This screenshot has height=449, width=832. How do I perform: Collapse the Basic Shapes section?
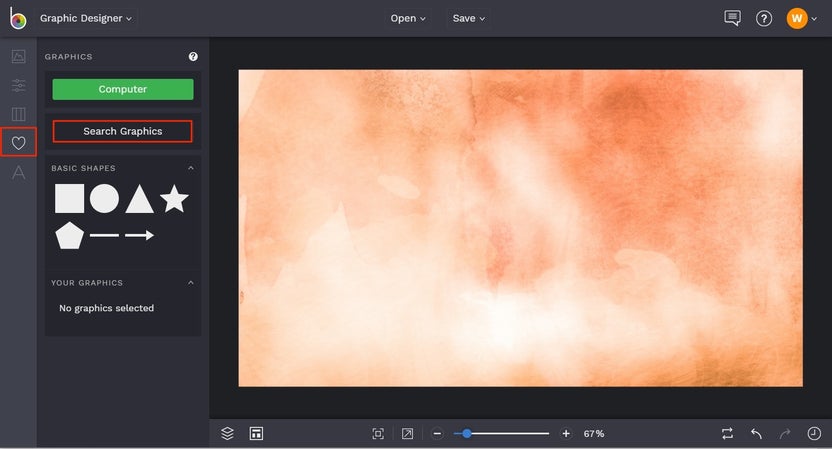[x=191, y=168]
